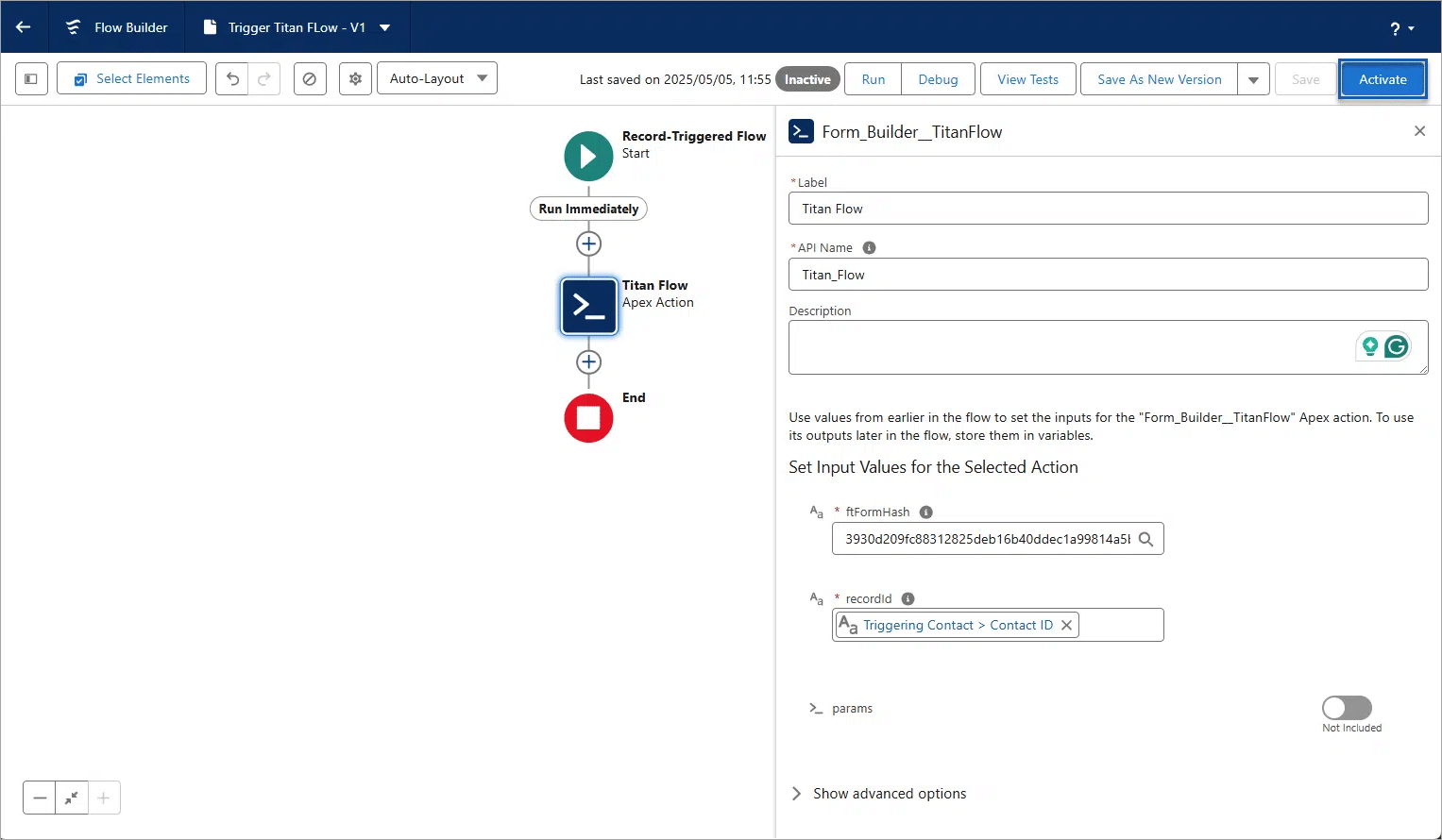
Task: Click the Select Elements button
Action: tap(131, 78)
